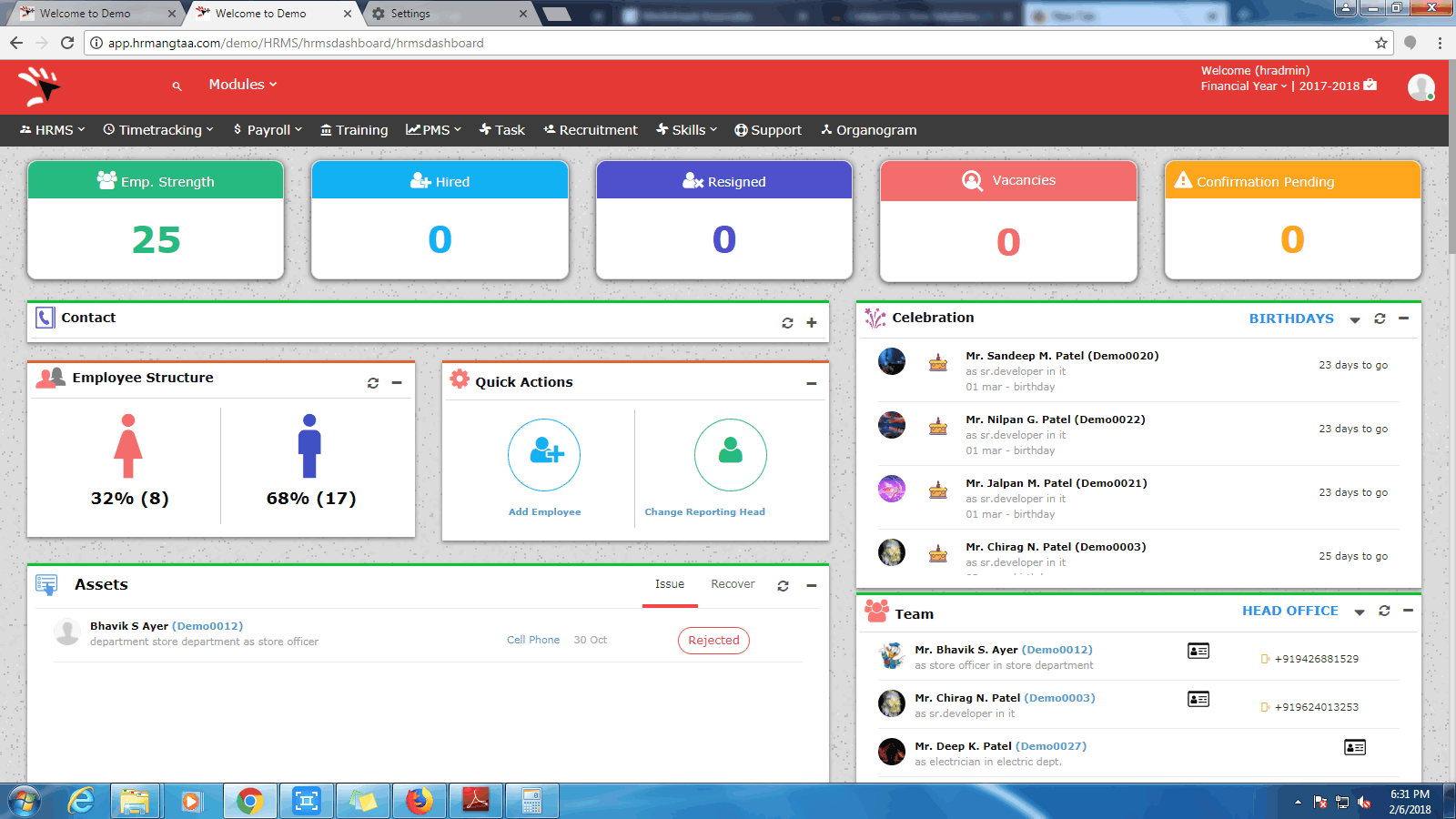Open the Emp. Strength card

[x=156, y=220]
